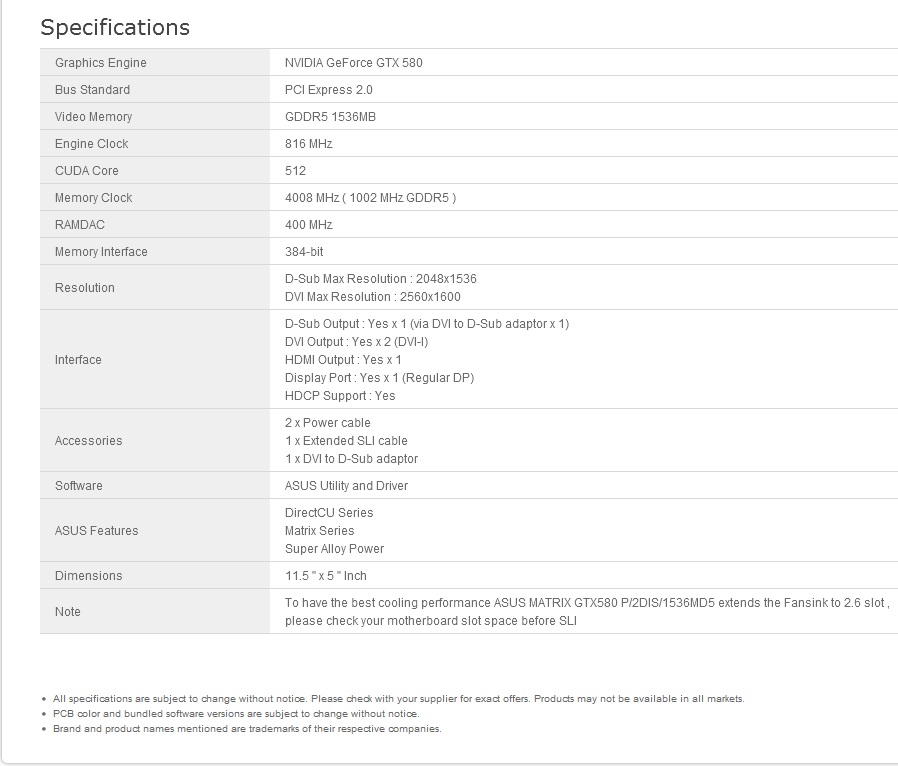Click the DVI Max Resolution line
Screen dimensions: 898x766
point(372,297)
